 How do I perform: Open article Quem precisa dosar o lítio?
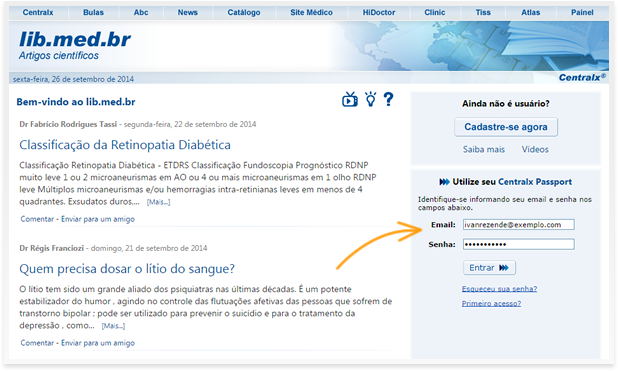[127, 269]
